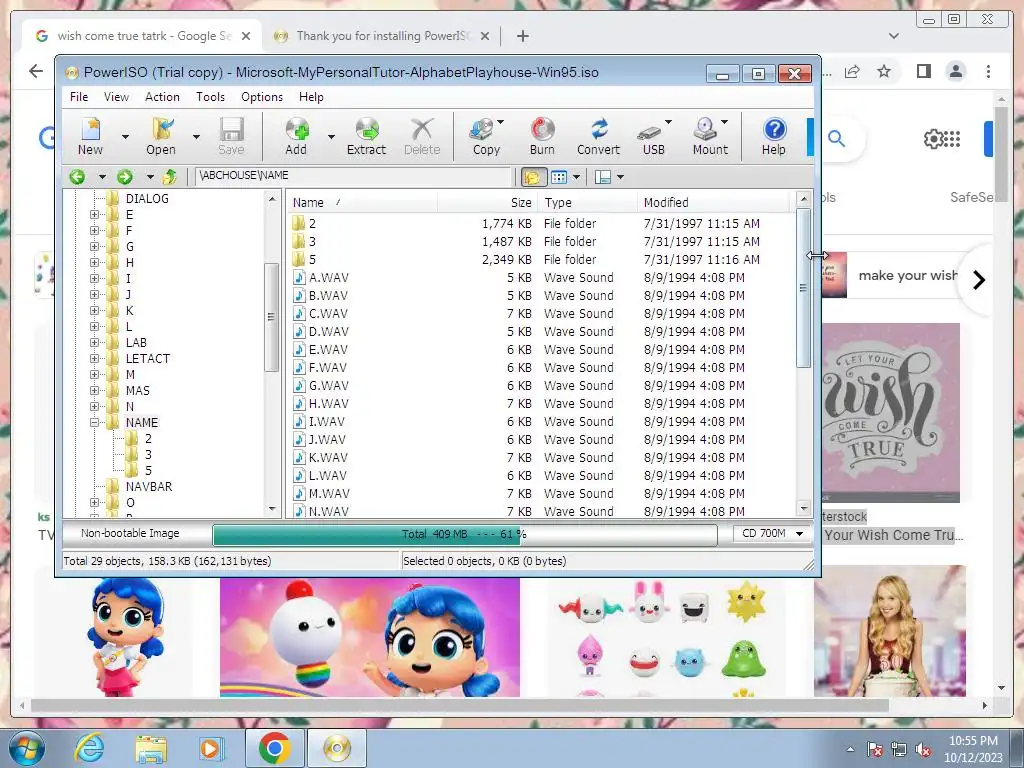Click the Google search magnifier icon
Viewport: 1024px width, 768px height.
pos(837,138)
